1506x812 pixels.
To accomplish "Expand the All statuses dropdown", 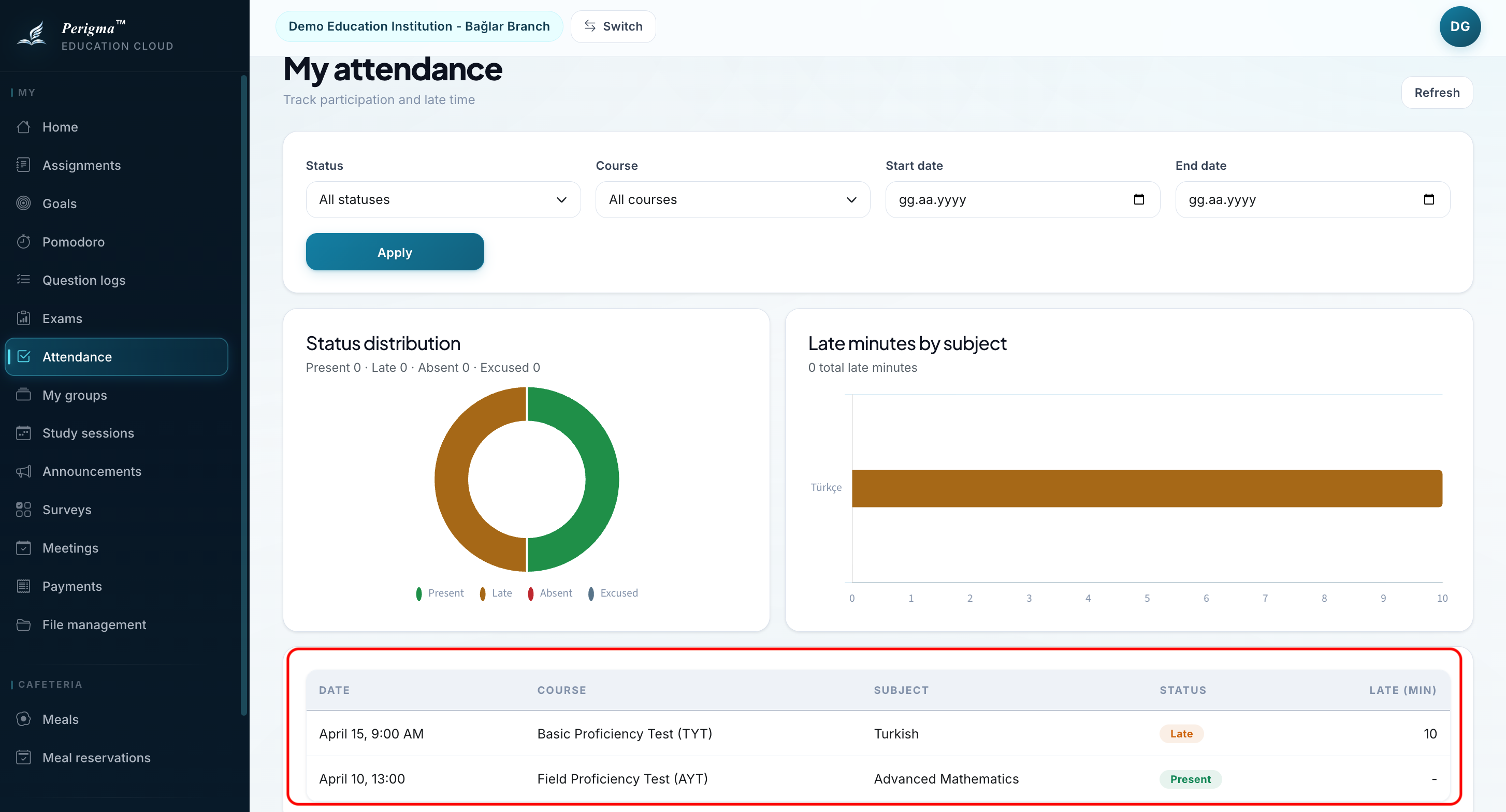I will [443, 199].
